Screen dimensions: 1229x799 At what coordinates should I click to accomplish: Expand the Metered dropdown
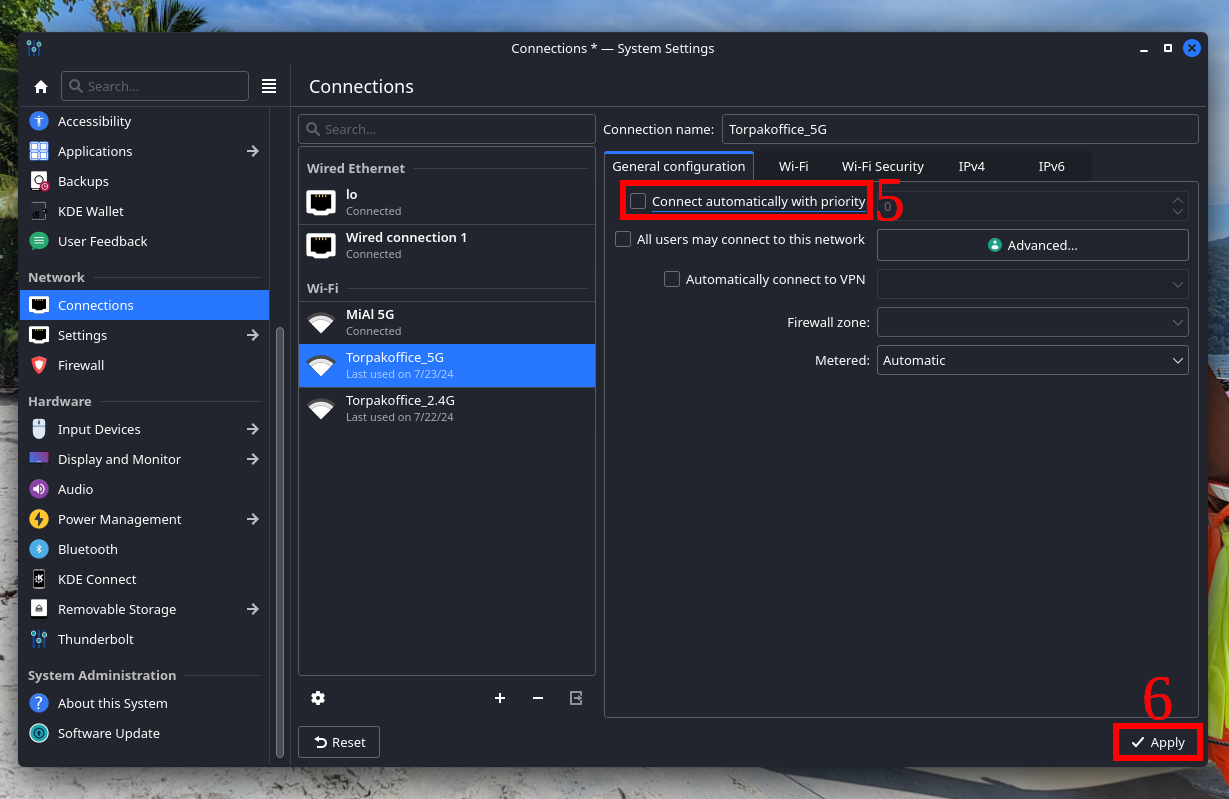[x=1032, y=360]
